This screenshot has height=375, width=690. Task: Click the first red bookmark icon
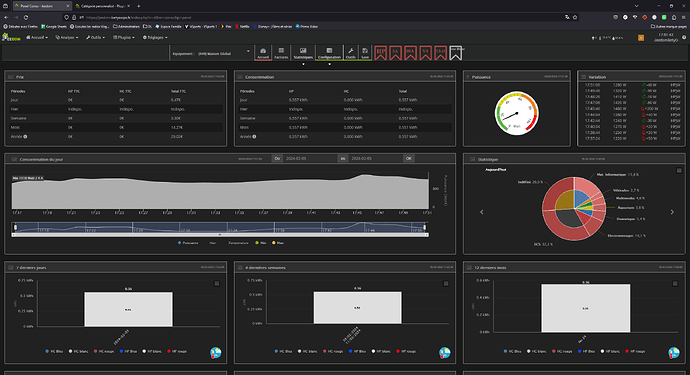381,53
